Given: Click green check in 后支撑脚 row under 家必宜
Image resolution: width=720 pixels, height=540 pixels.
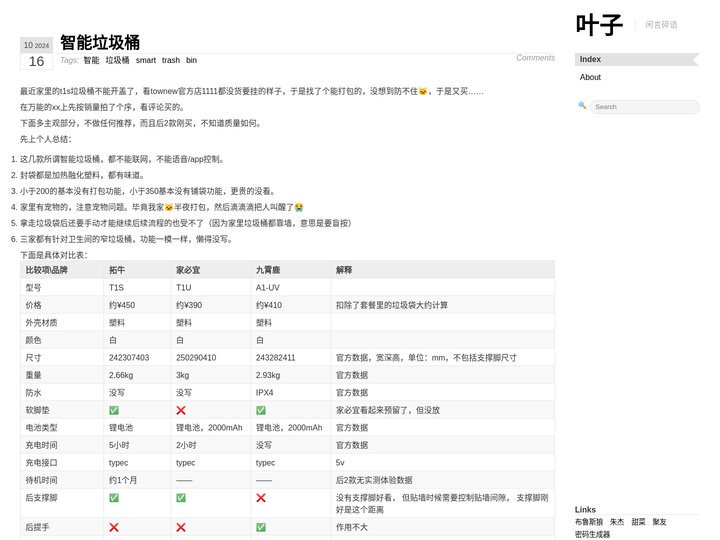Looking at the screenshot, I should 181,498.
